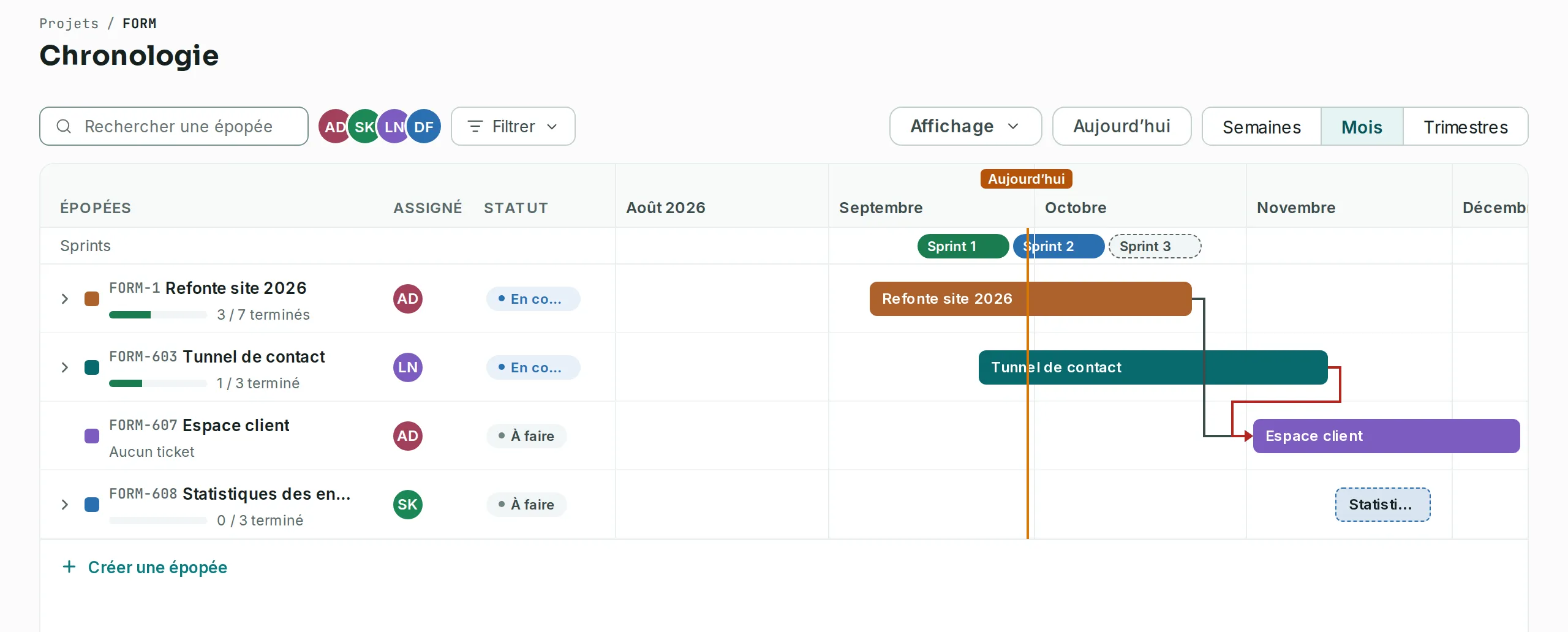Click the plus icon beside Créer une épopée
This screenshot has width=1568, height=632.
(69, 566)
